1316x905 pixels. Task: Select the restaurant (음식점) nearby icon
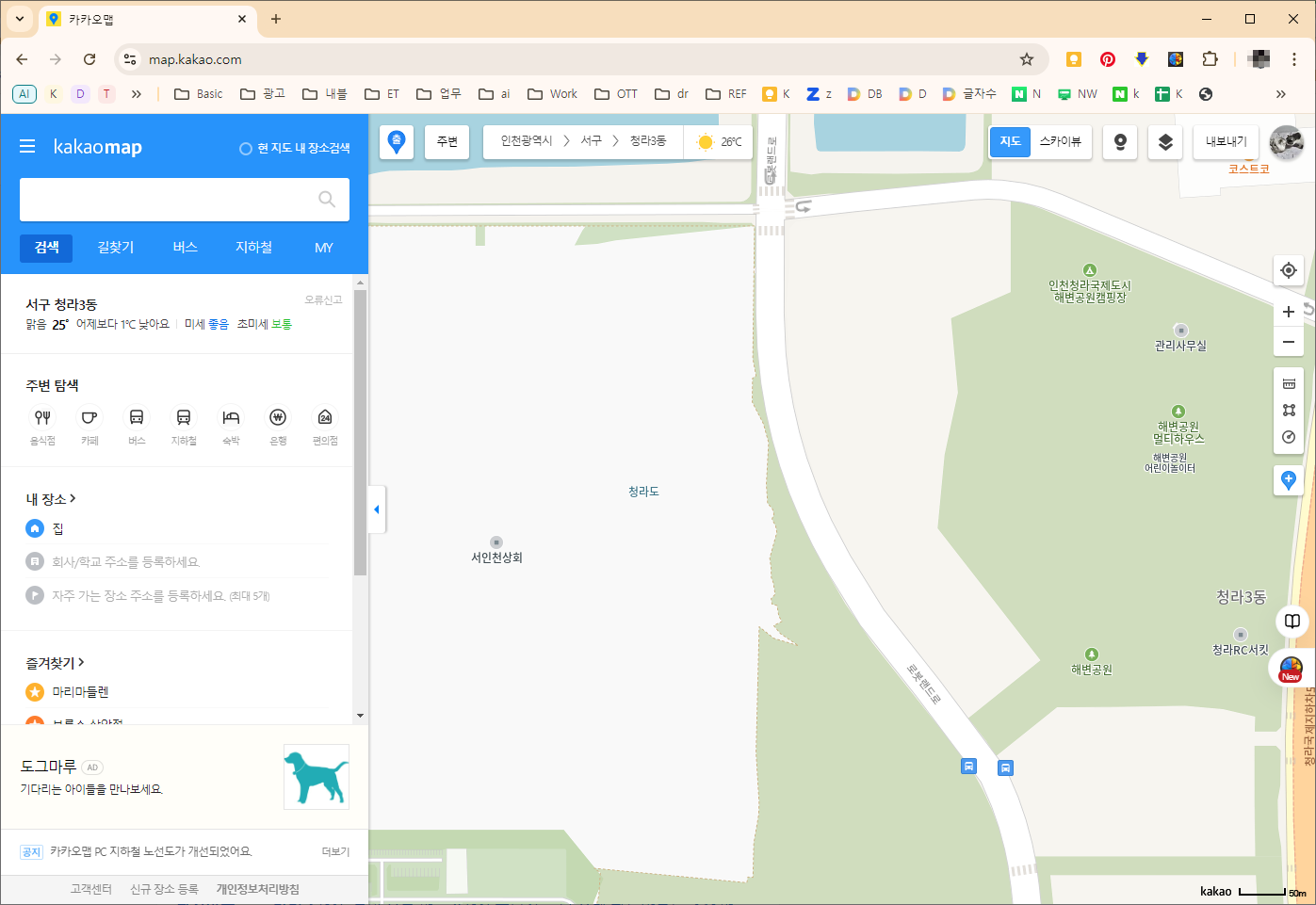[42, 417]
